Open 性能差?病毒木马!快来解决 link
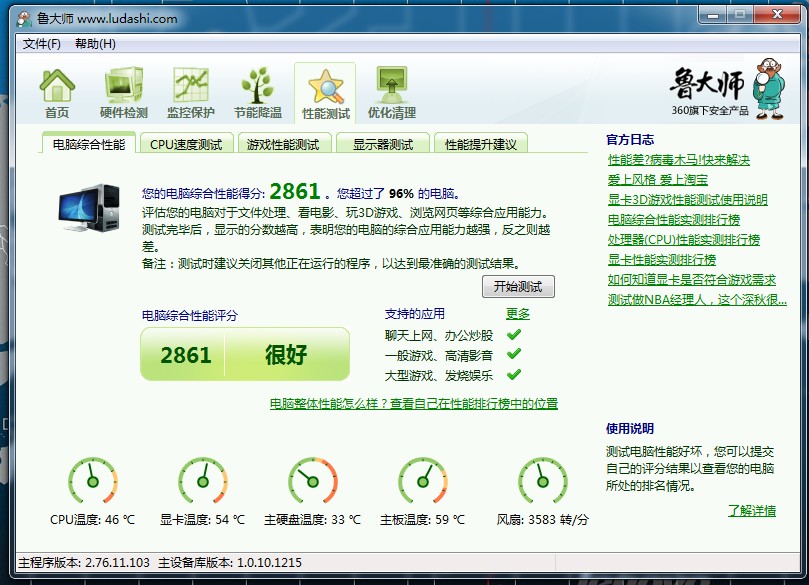 coord(678,160)
